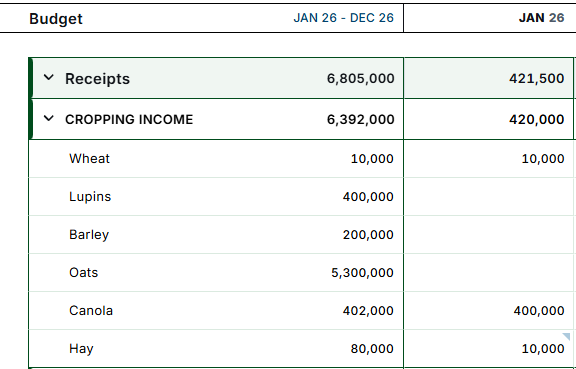Select Cropping Income January value 420,000
This screenshot has width=576, height=369.
pyautogui.click(x=536, y=119)
